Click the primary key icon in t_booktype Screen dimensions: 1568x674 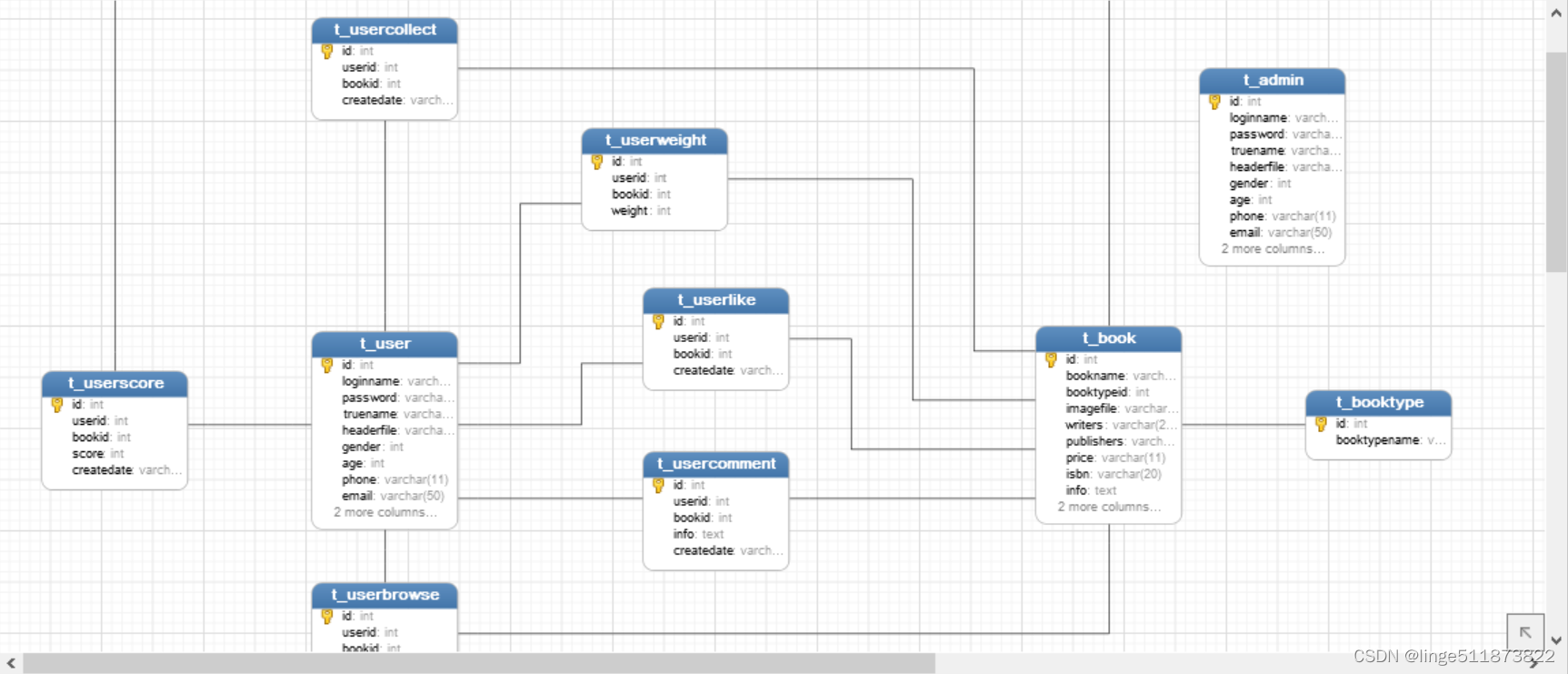pyautogui.click(x=1322, y=424)
